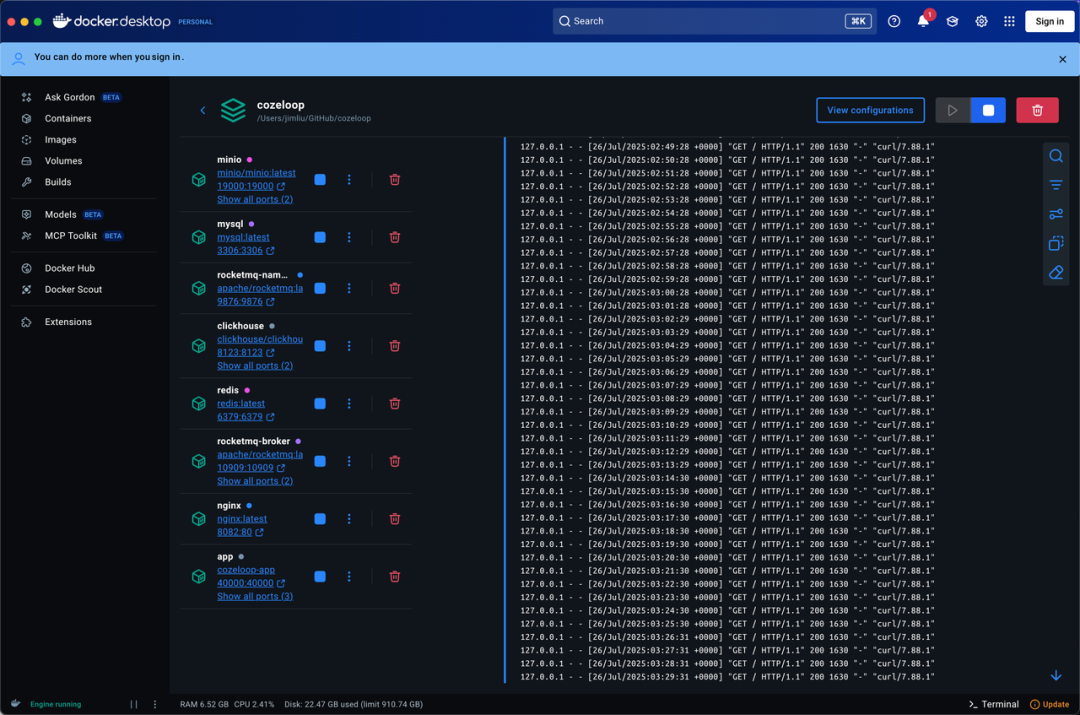Viewport: 1080px width, 715px height.
Task: Open Docker Hub section
Action: point(70,269)
